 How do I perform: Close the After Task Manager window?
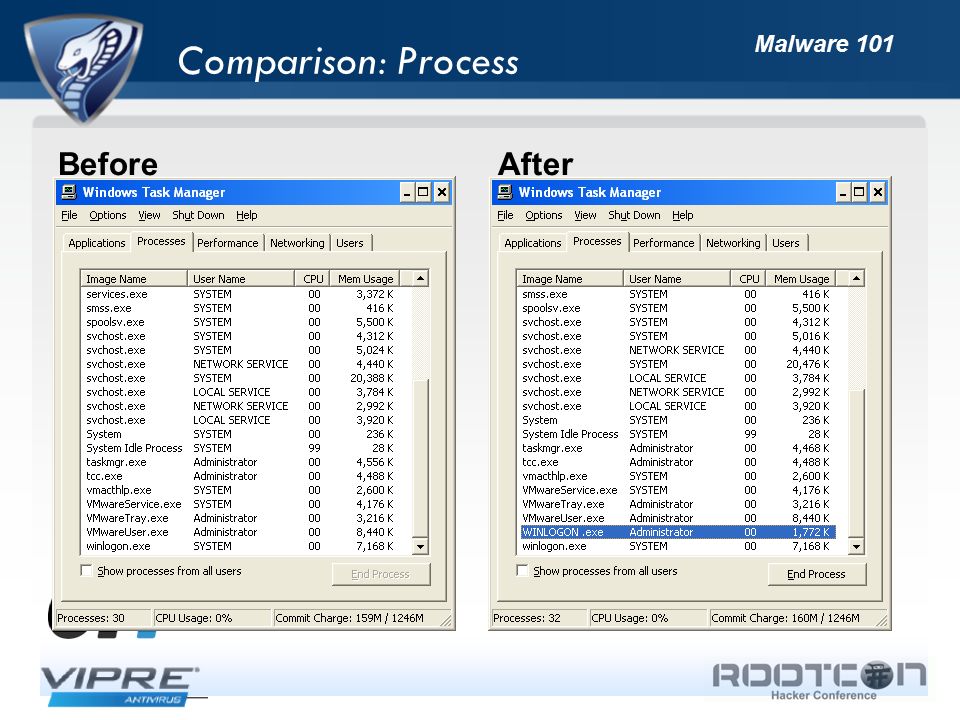tap(878, 193)
